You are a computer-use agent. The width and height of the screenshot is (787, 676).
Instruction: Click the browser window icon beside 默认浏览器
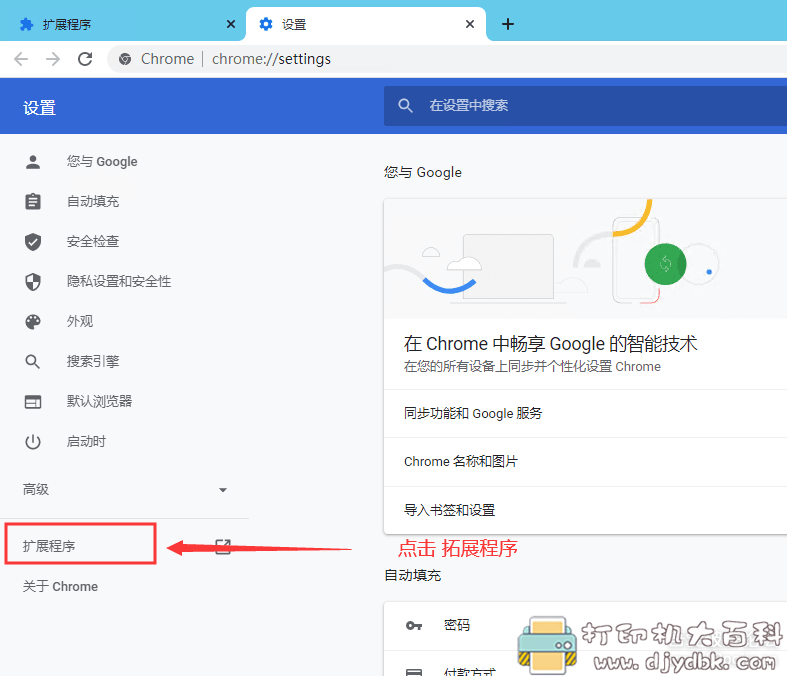coord(33,402)
